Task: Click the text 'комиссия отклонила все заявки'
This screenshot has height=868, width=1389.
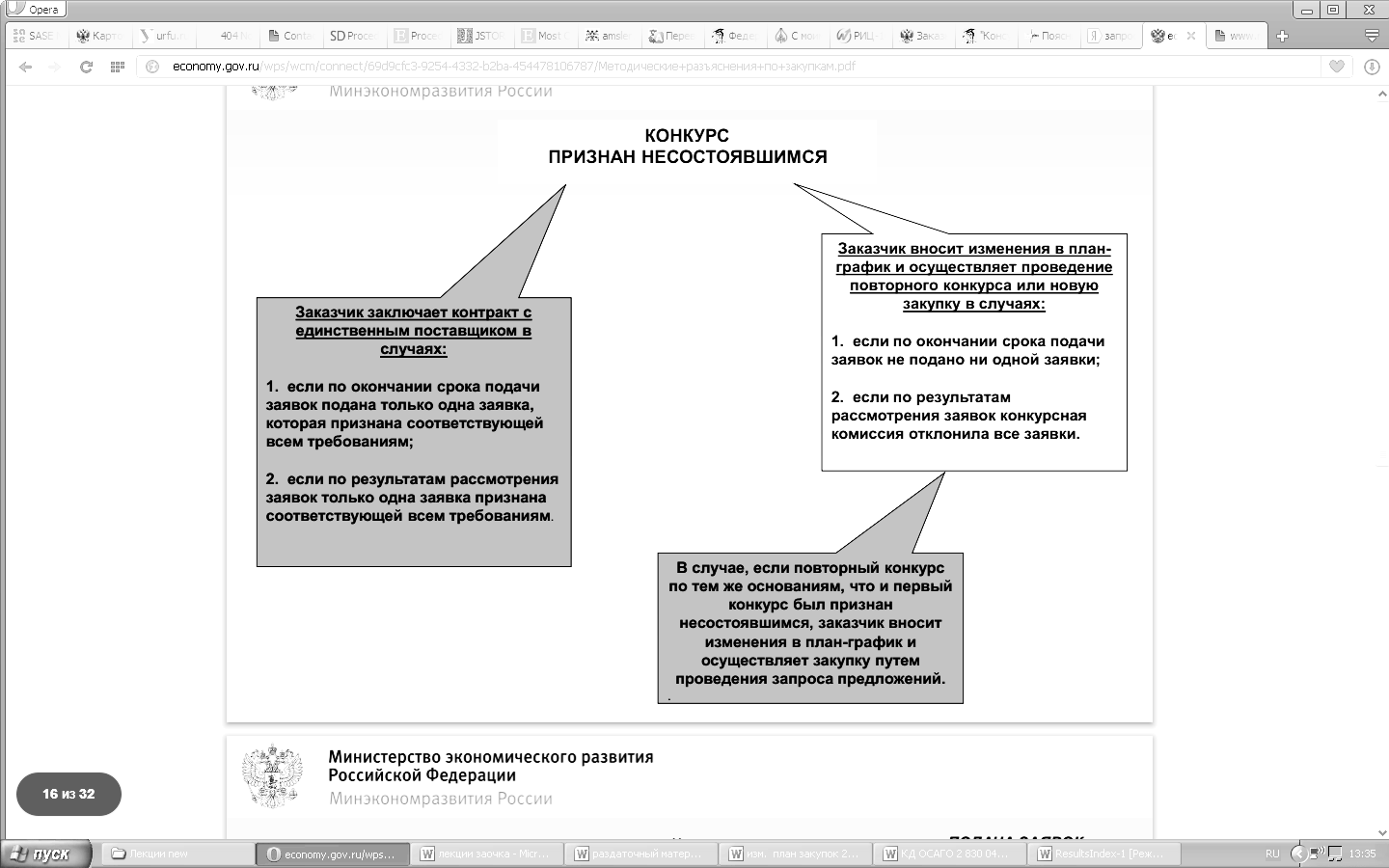Action: (x=956, y=434)
